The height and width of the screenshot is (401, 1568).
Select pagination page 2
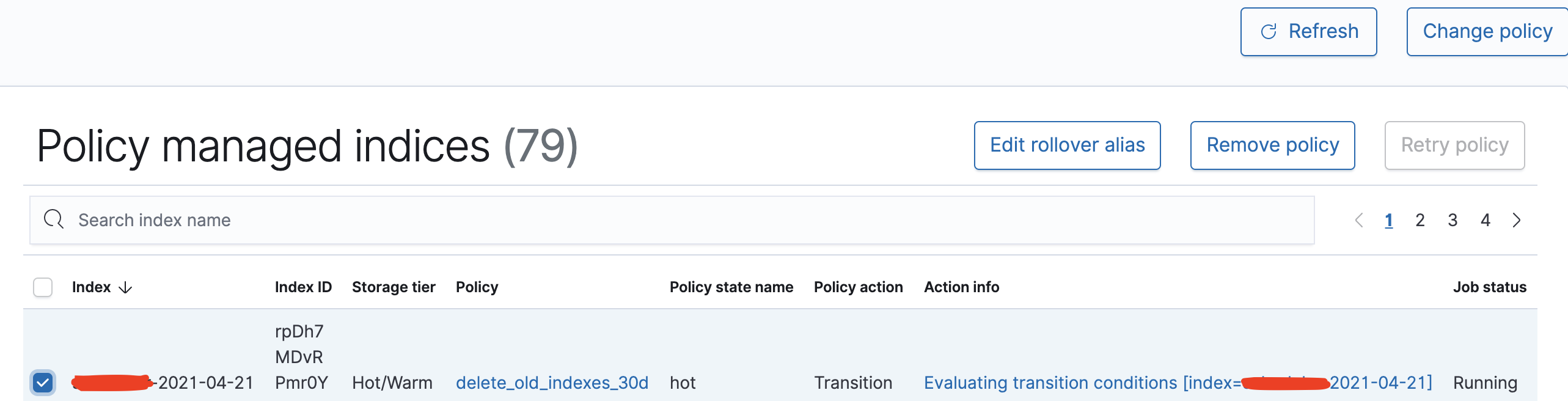[x=1420, y=220]
